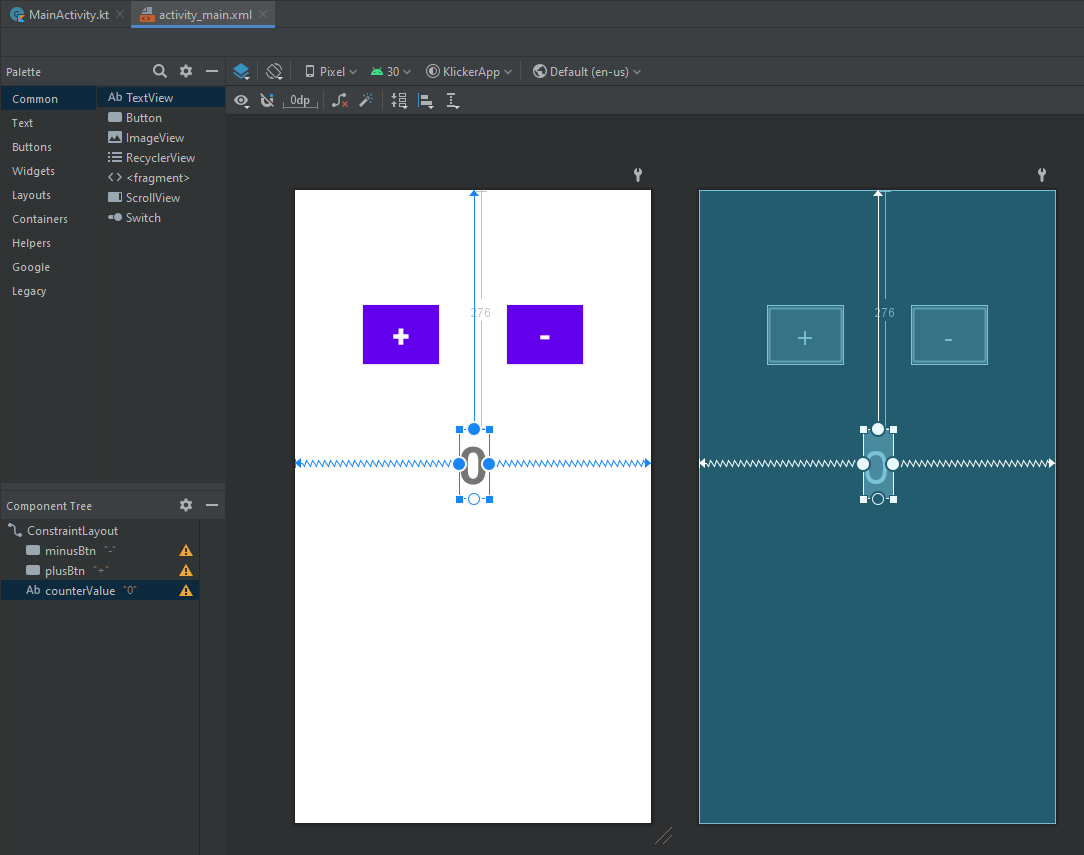
Task: Click the counter text's right constraint handle in design view
Action: coord(489,464)
